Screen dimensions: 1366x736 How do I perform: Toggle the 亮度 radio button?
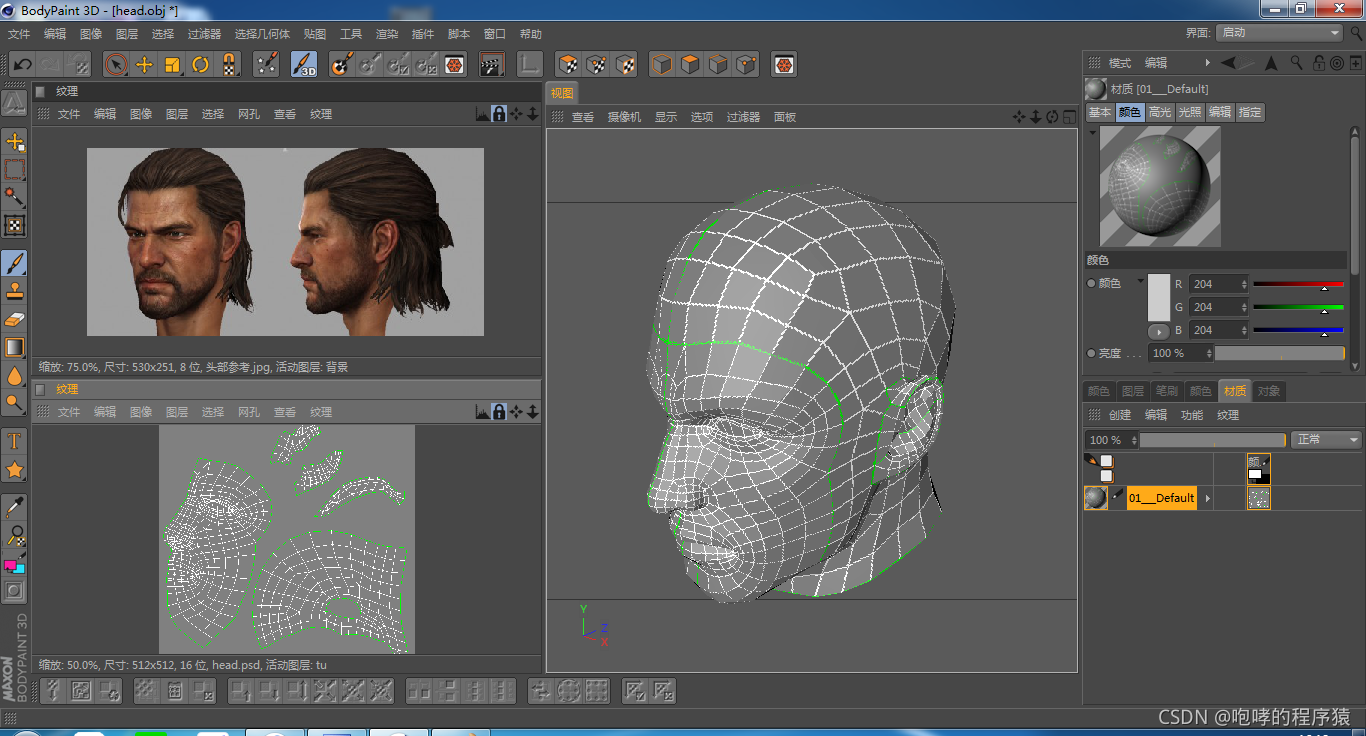point(1092,353)
